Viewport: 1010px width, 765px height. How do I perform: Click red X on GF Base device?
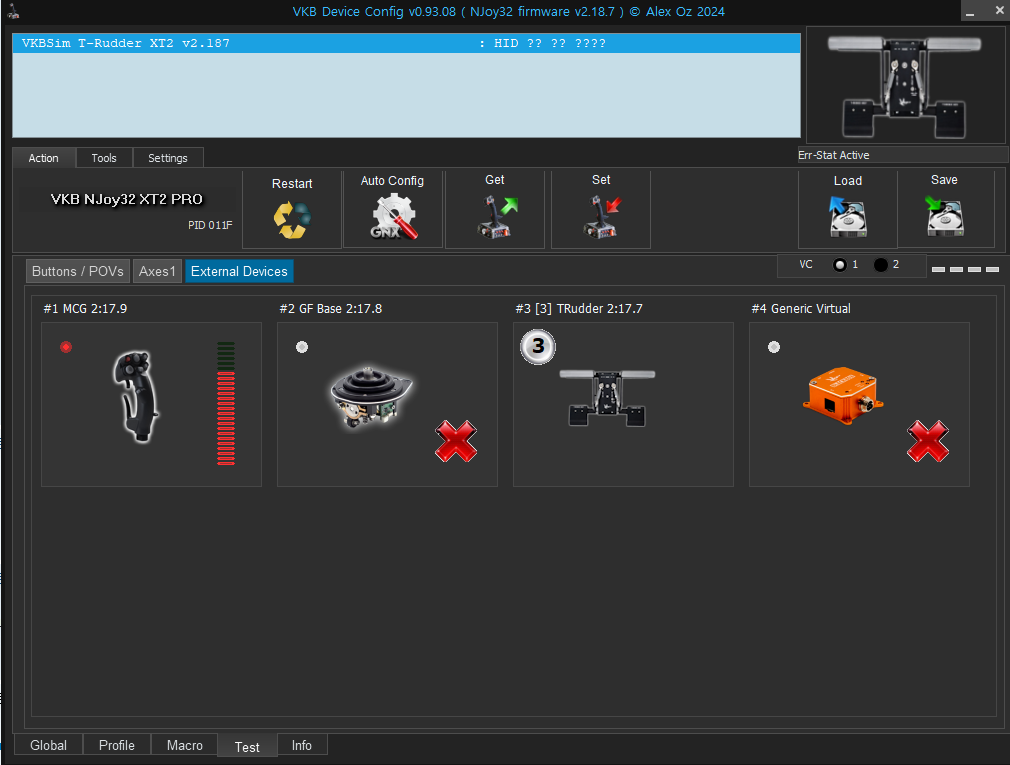tap(456, 441)
